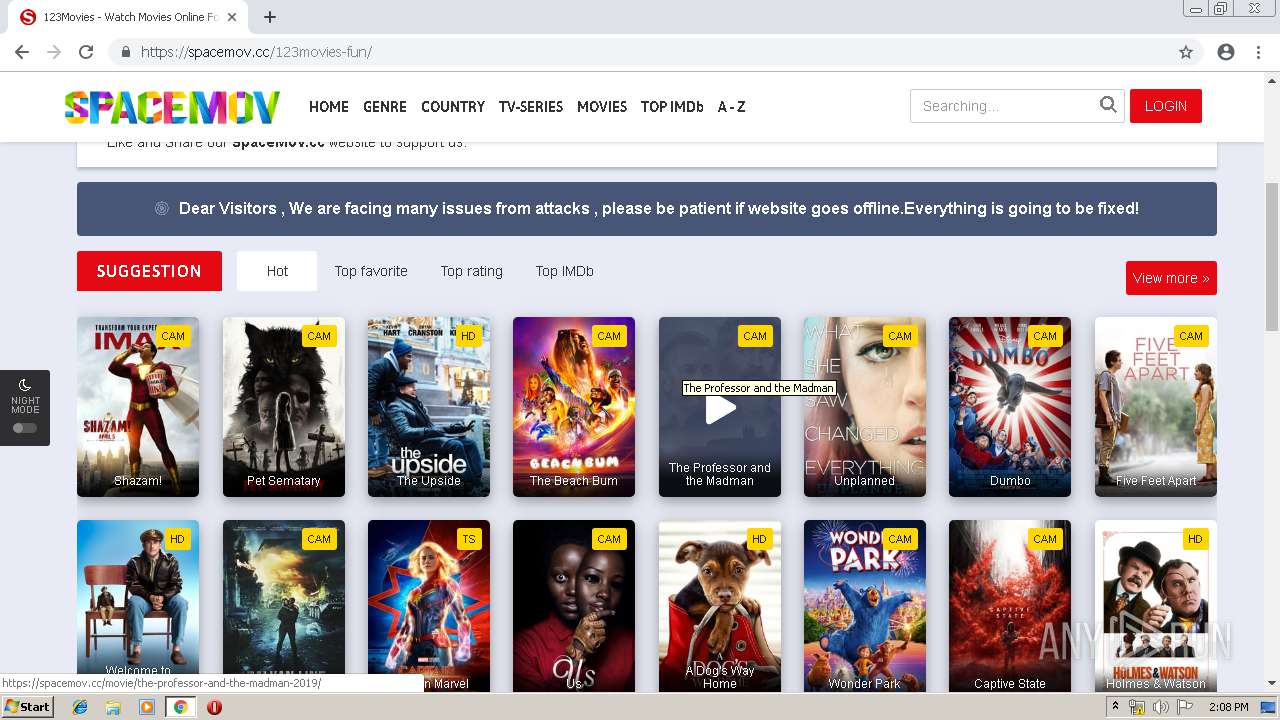
Task: Click the Opera icon in taskbar
Action: [x=214, y=707]
